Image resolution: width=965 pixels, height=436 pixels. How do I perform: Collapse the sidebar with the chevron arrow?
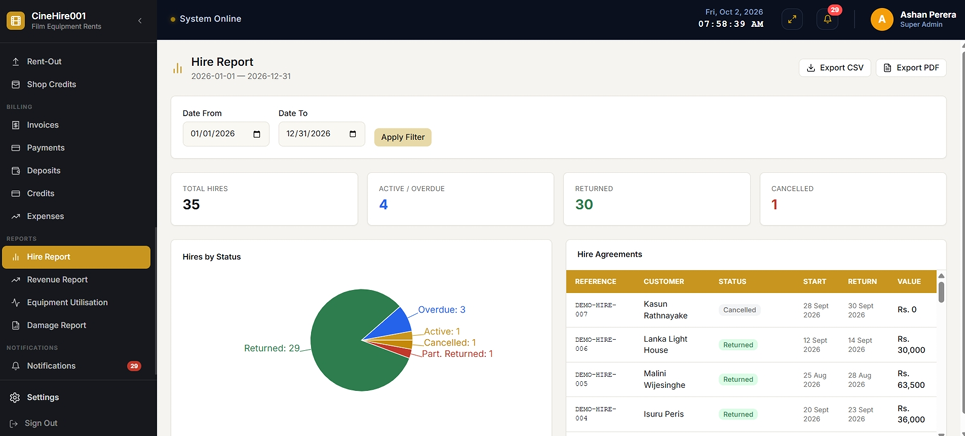coord(140,20)
